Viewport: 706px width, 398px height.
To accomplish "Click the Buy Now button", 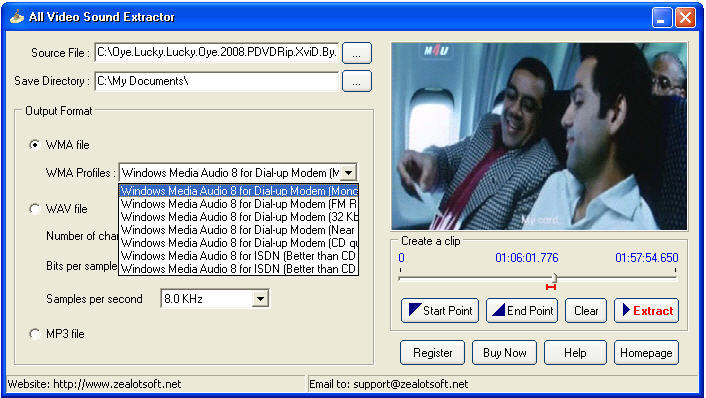I will [504, 353].
